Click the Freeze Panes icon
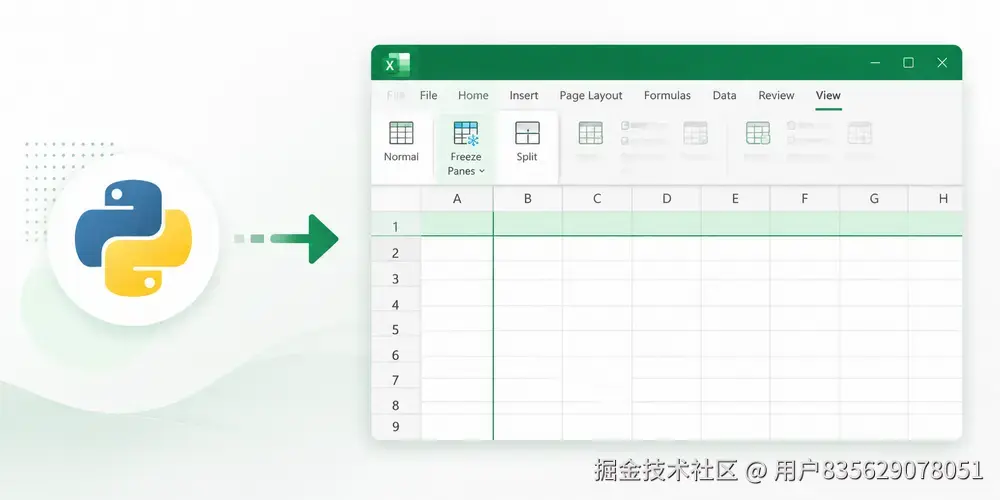Image resolution: width=1000 pixels, height=500 pixels. (466, 133)
